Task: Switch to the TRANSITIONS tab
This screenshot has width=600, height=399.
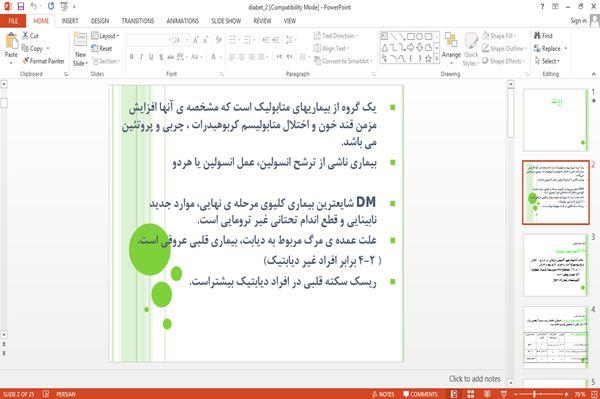Action: 138,21
